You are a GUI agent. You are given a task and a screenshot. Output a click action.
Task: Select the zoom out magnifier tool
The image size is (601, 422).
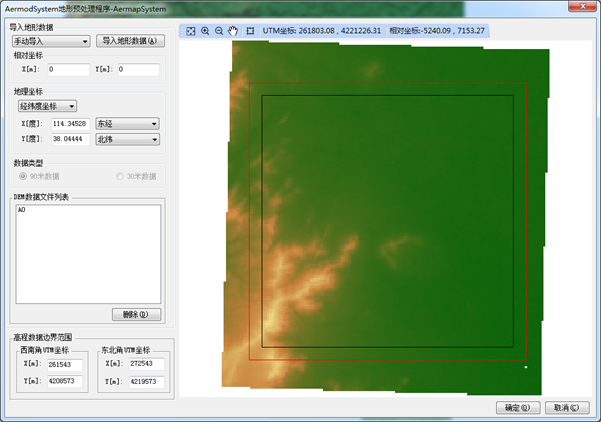pyautogui.click(x=219, y=31)
